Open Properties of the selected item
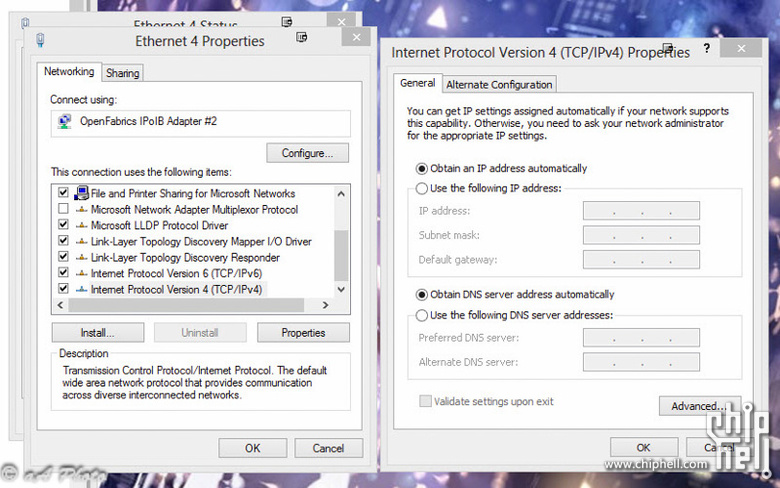This screenshot has width=780, height=488. (303, 333)
